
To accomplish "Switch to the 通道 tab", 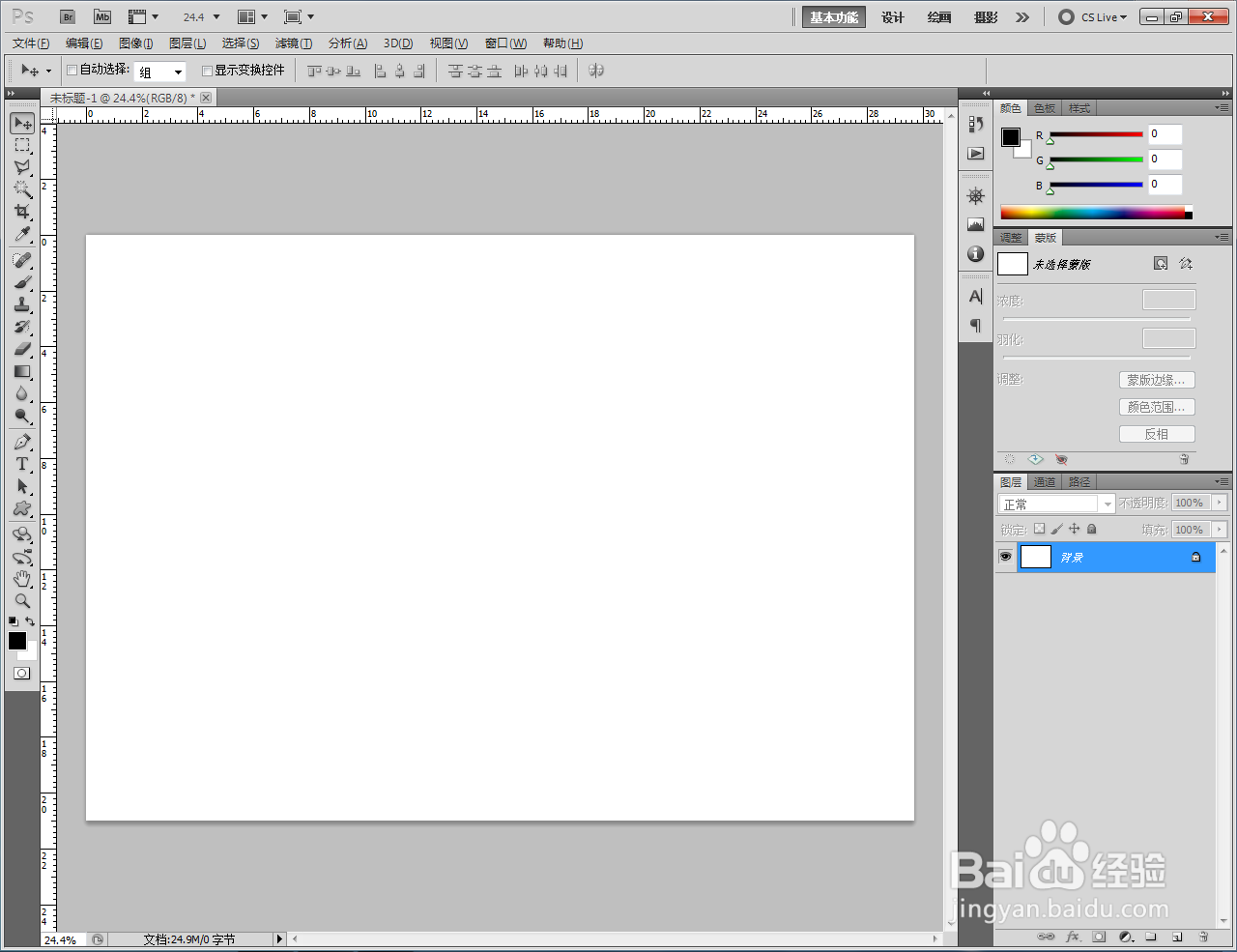I will click(1045, 482).
